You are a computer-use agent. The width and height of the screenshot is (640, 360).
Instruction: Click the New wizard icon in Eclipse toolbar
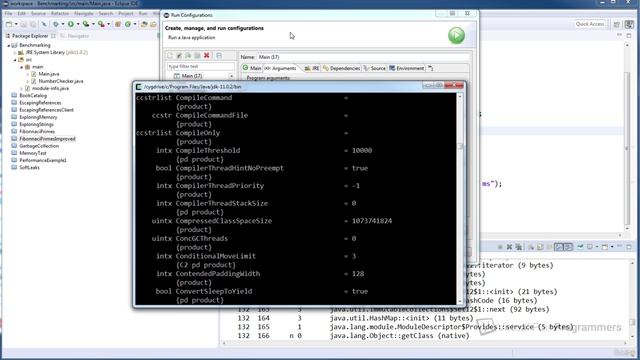(9, 24)
